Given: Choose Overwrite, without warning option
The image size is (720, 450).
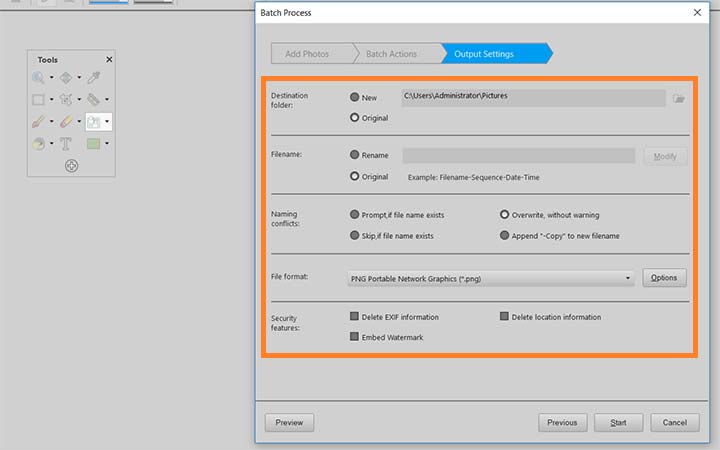Looking at the screenshot, I should point(504,214).
